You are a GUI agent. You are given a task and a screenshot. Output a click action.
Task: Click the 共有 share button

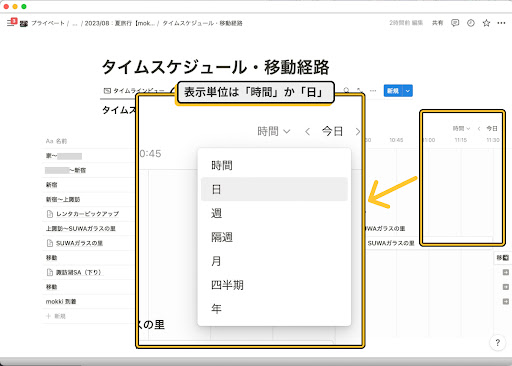tap(437, 23)
